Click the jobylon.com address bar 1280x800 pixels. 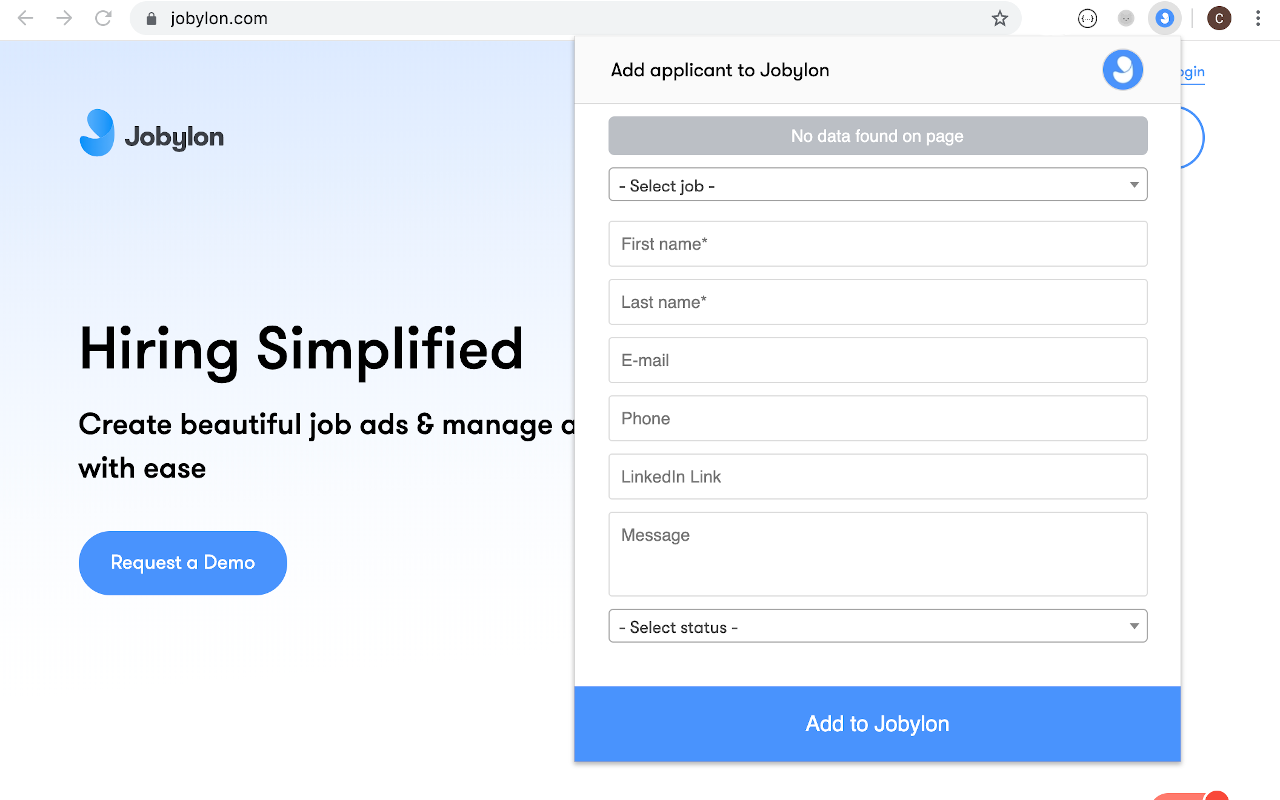click(x=560, y=18)
